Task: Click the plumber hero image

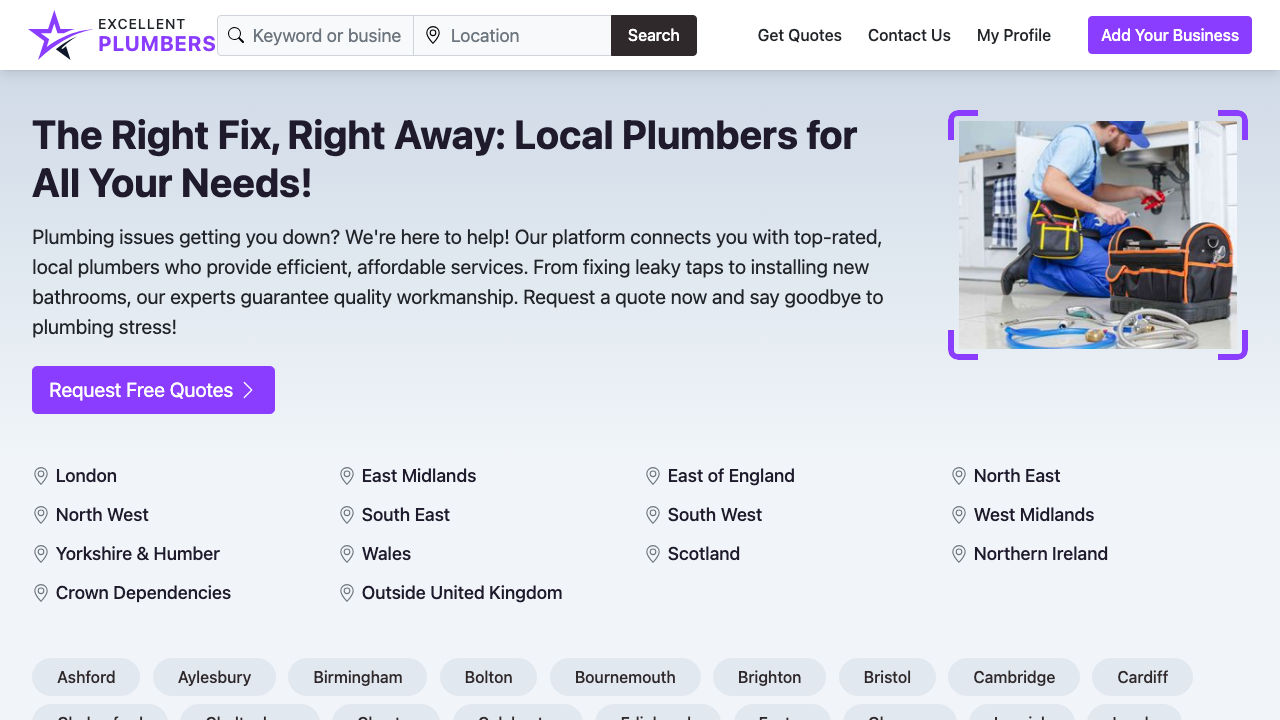Action: pyautogui.click(x=1097, y=234)
